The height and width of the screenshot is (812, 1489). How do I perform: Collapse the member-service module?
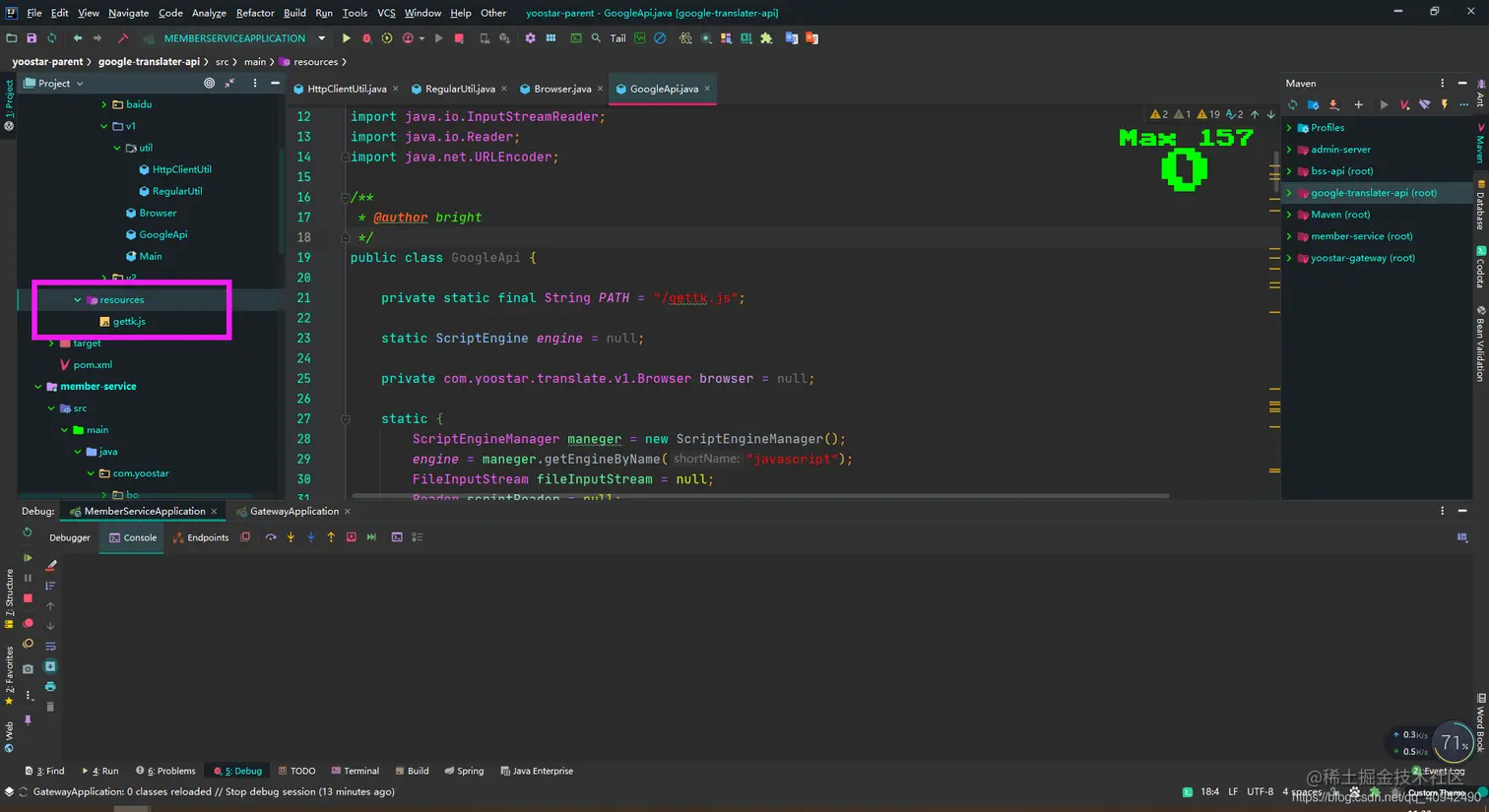point(38,387)
